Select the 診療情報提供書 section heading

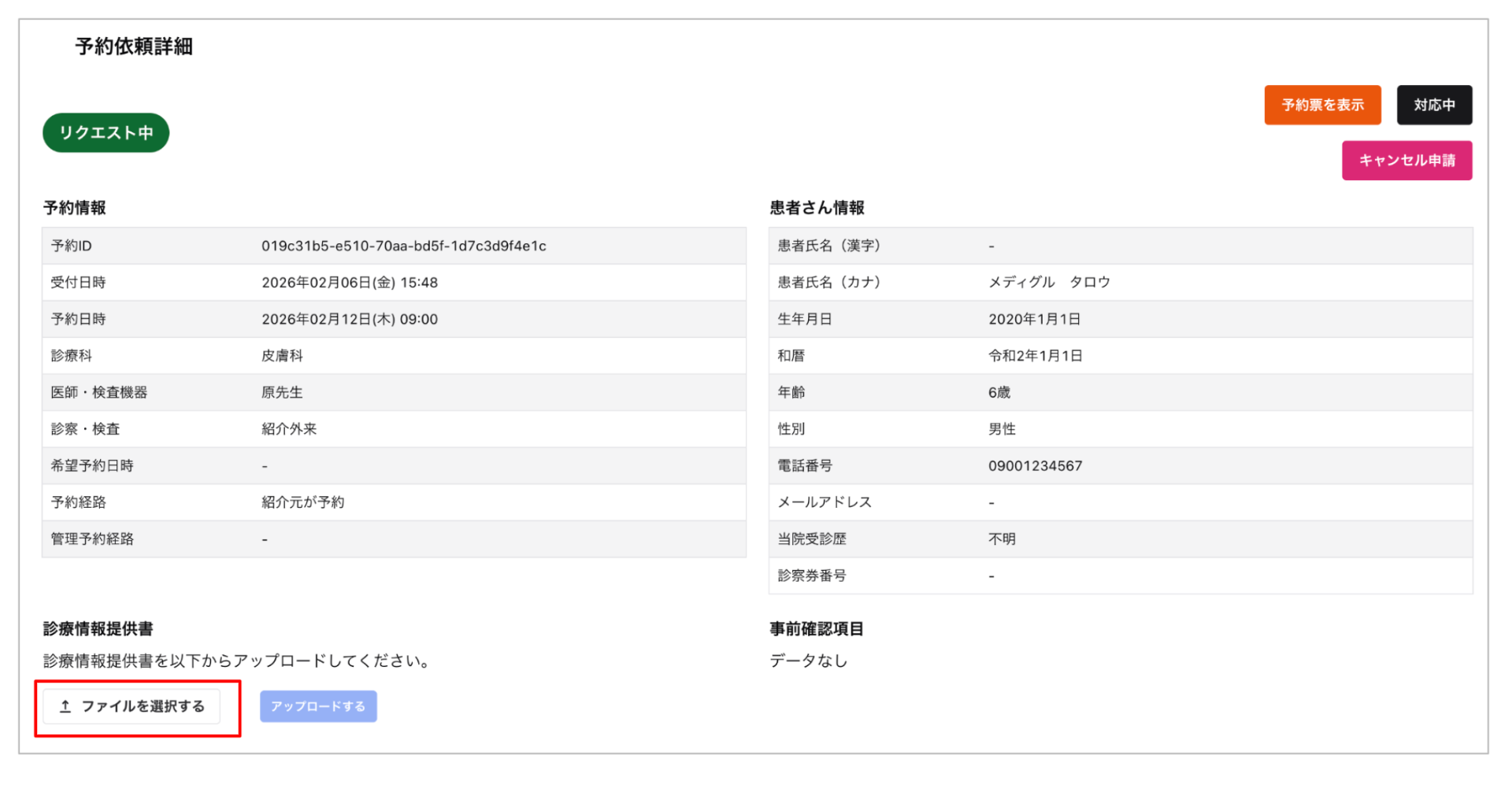[x=98, y=629]
